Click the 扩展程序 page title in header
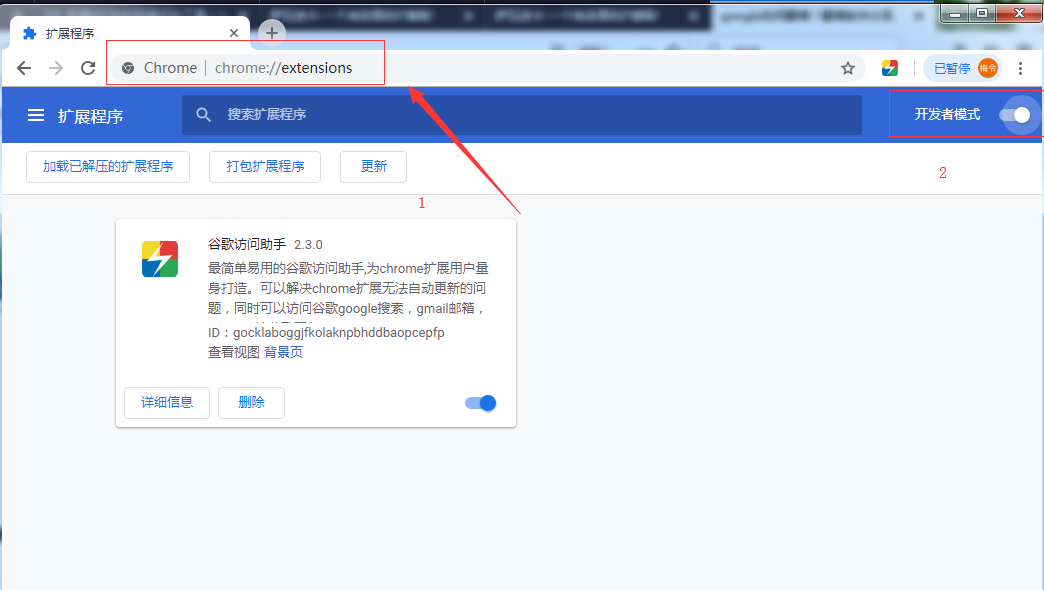1044x590 pixels. (x=91, y=117)
